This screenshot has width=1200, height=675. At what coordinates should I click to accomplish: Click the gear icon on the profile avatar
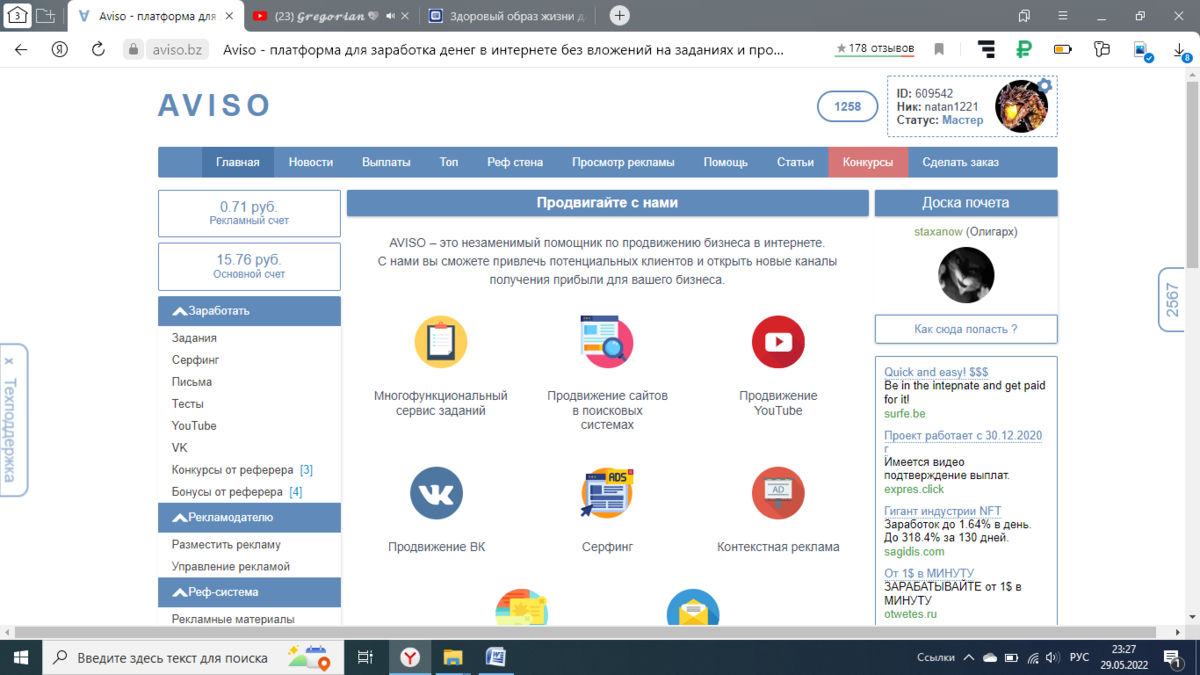[1045, 86]
